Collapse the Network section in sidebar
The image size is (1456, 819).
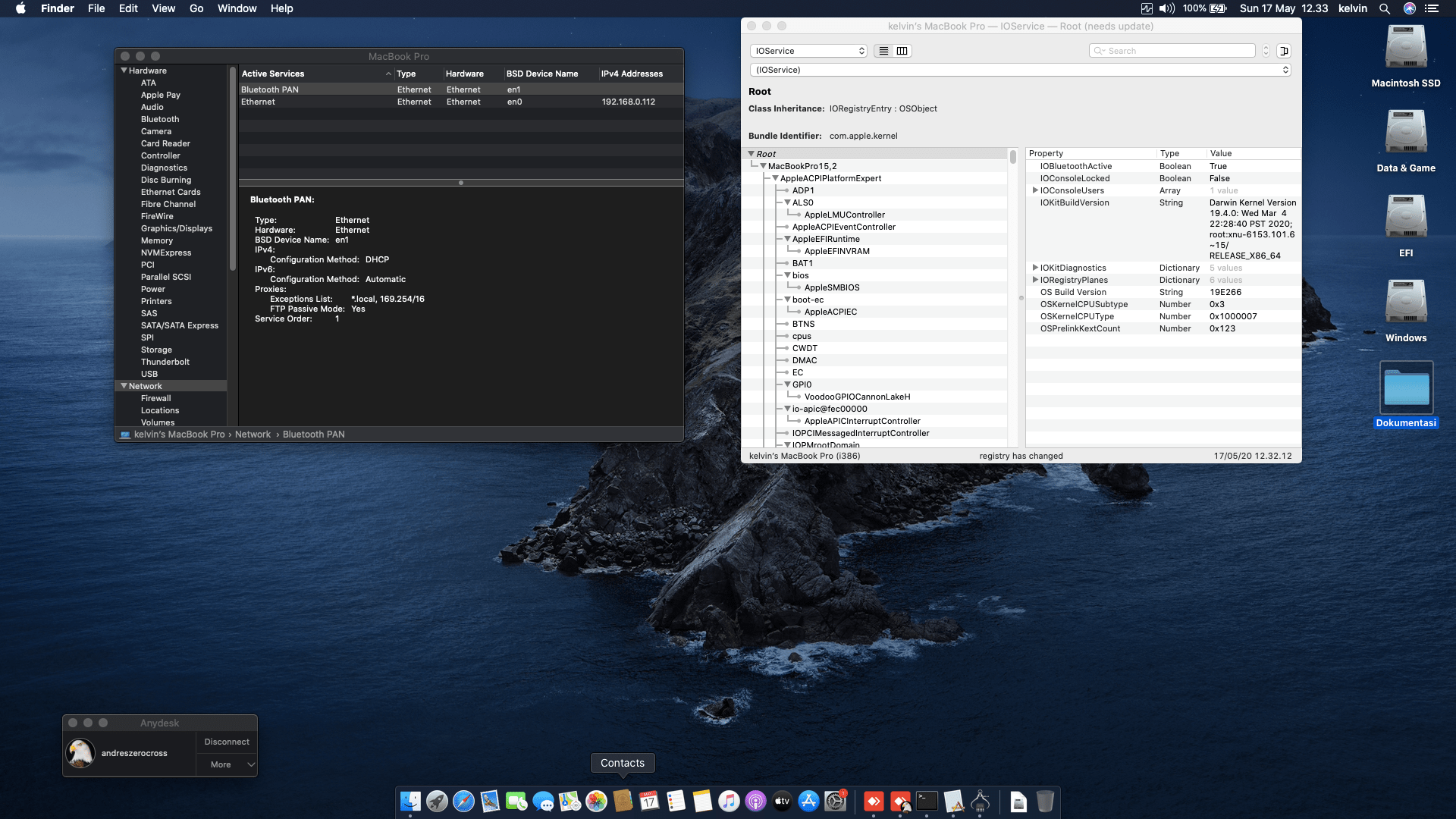pyautogui.click(x=124, y=386)
